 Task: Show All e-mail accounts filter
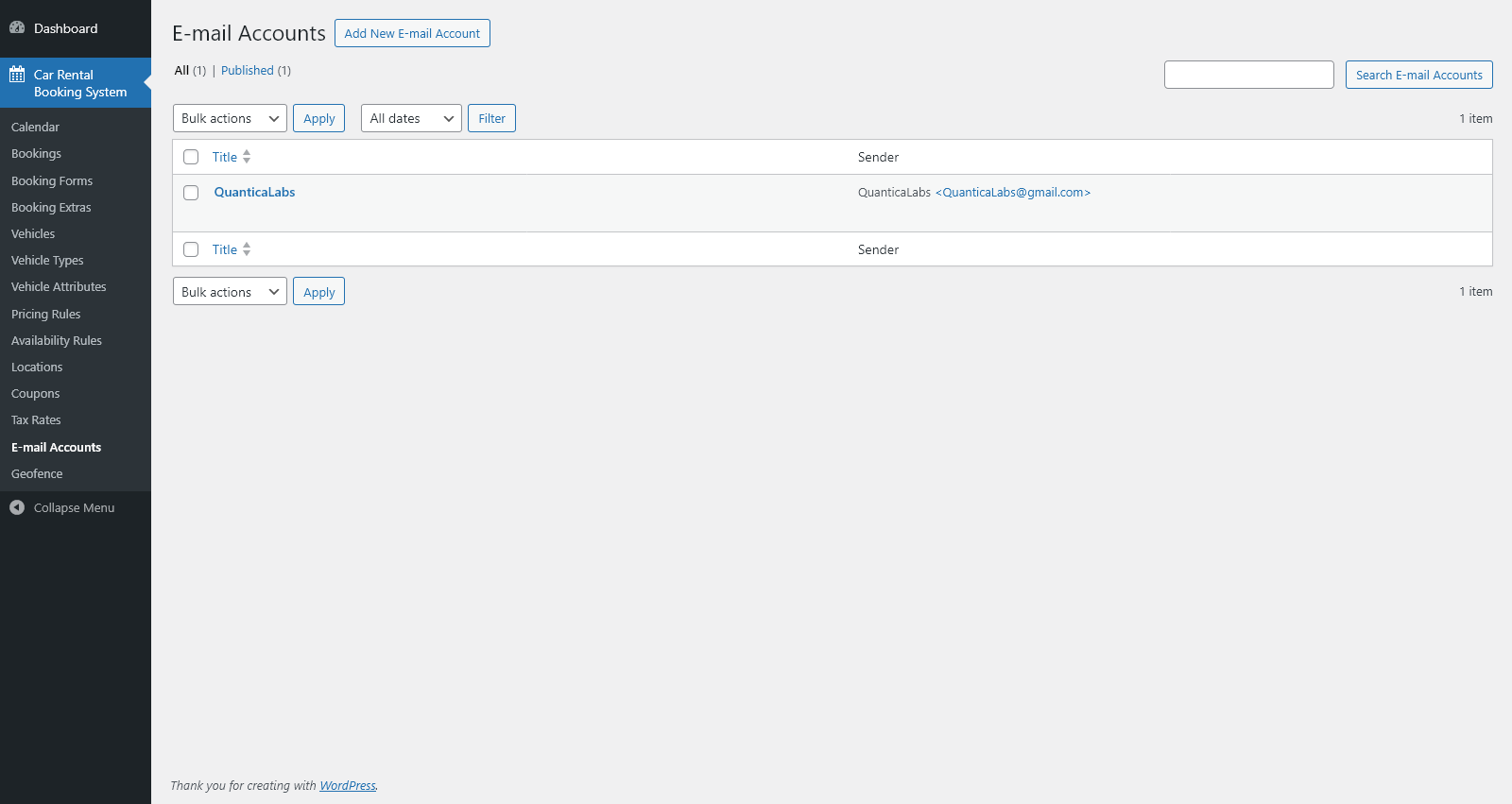point(181,70)
